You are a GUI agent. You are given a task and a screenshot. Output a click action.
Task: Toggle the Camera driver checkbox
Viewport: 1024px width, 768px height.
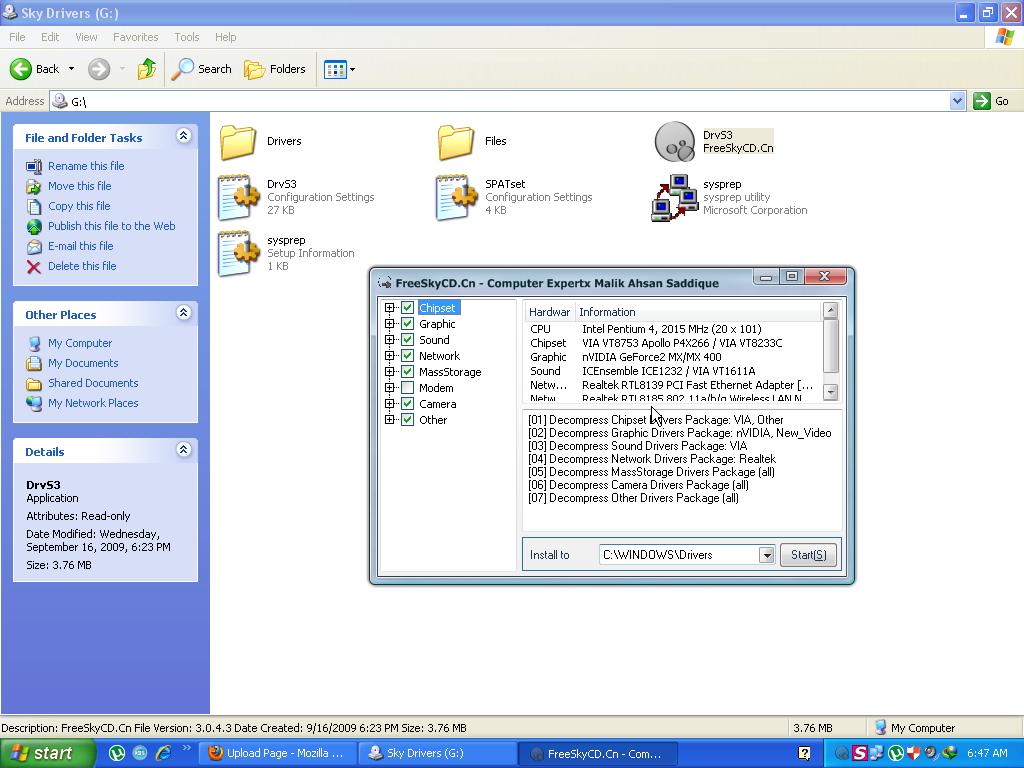click(x=407, y=404)
